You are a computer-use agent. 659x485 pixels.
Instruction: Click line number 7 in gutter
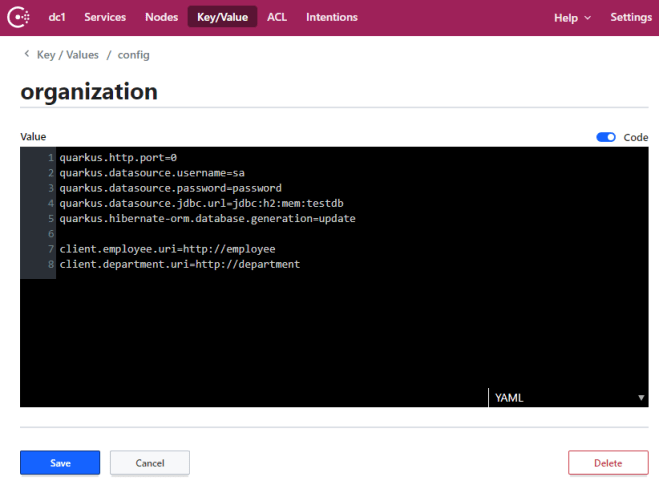tap(49, 248)
